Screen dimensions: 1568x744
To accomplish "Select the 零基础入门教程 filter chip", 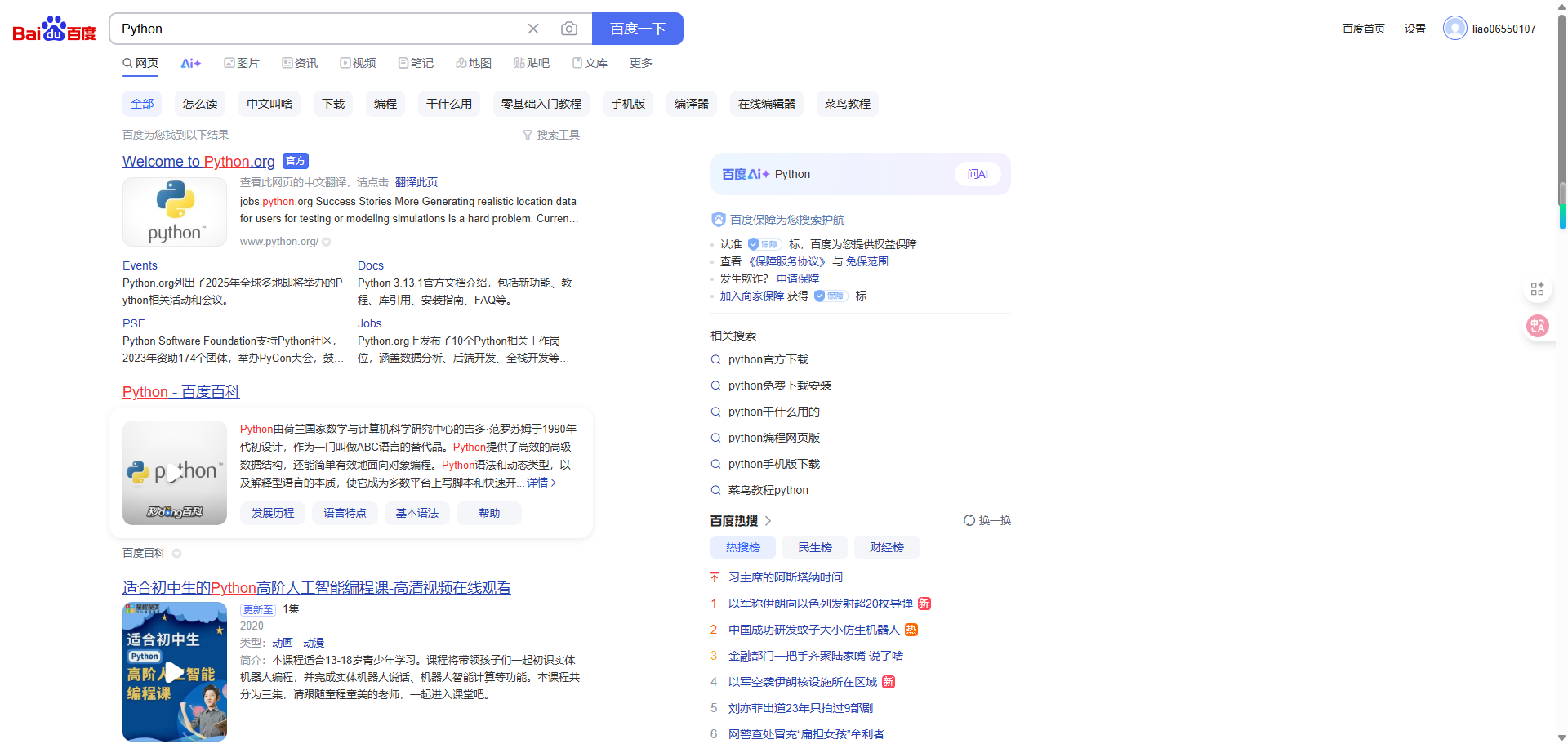I will [x=541, y=104].
